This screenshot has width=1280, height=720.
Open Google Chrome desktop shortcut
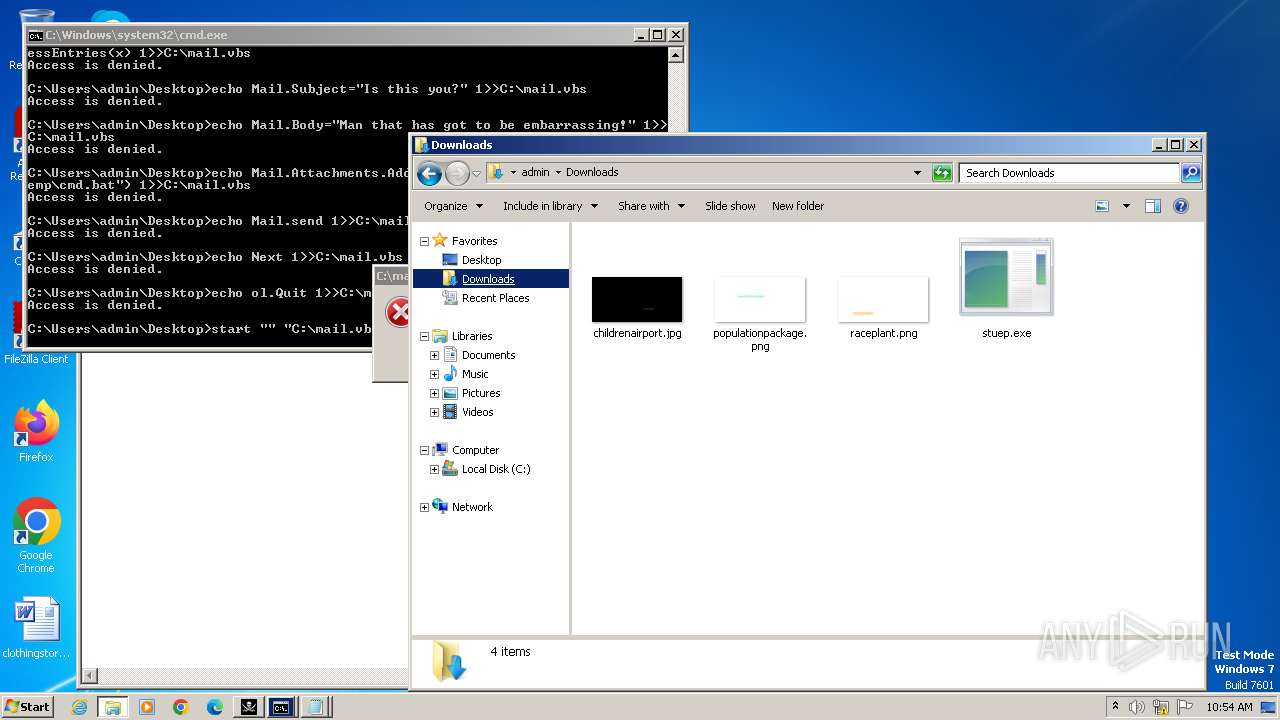[36, 536]
